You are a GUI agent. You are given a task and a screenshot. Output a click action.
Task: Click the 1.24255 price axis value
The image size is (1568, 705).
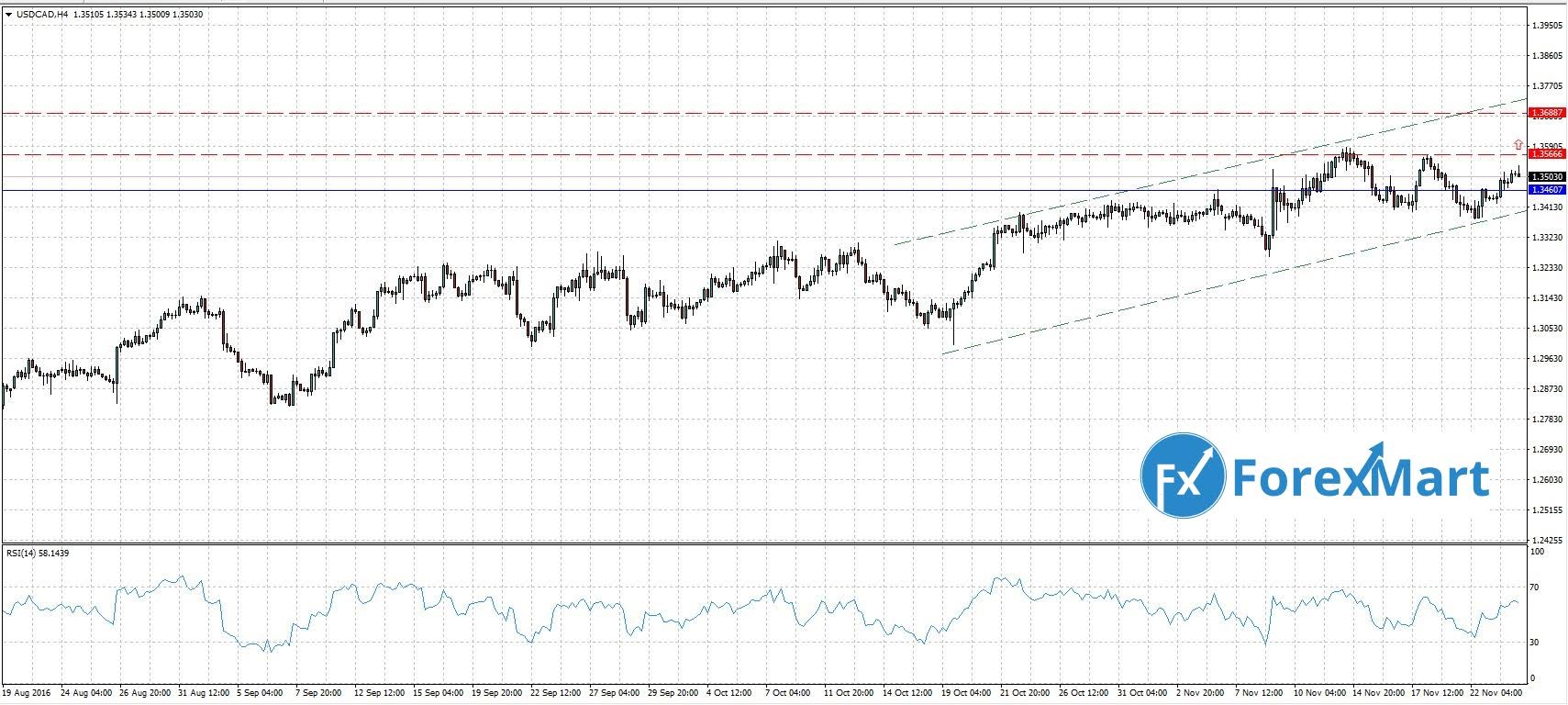pyautogui.click(x=1547, y=540)
